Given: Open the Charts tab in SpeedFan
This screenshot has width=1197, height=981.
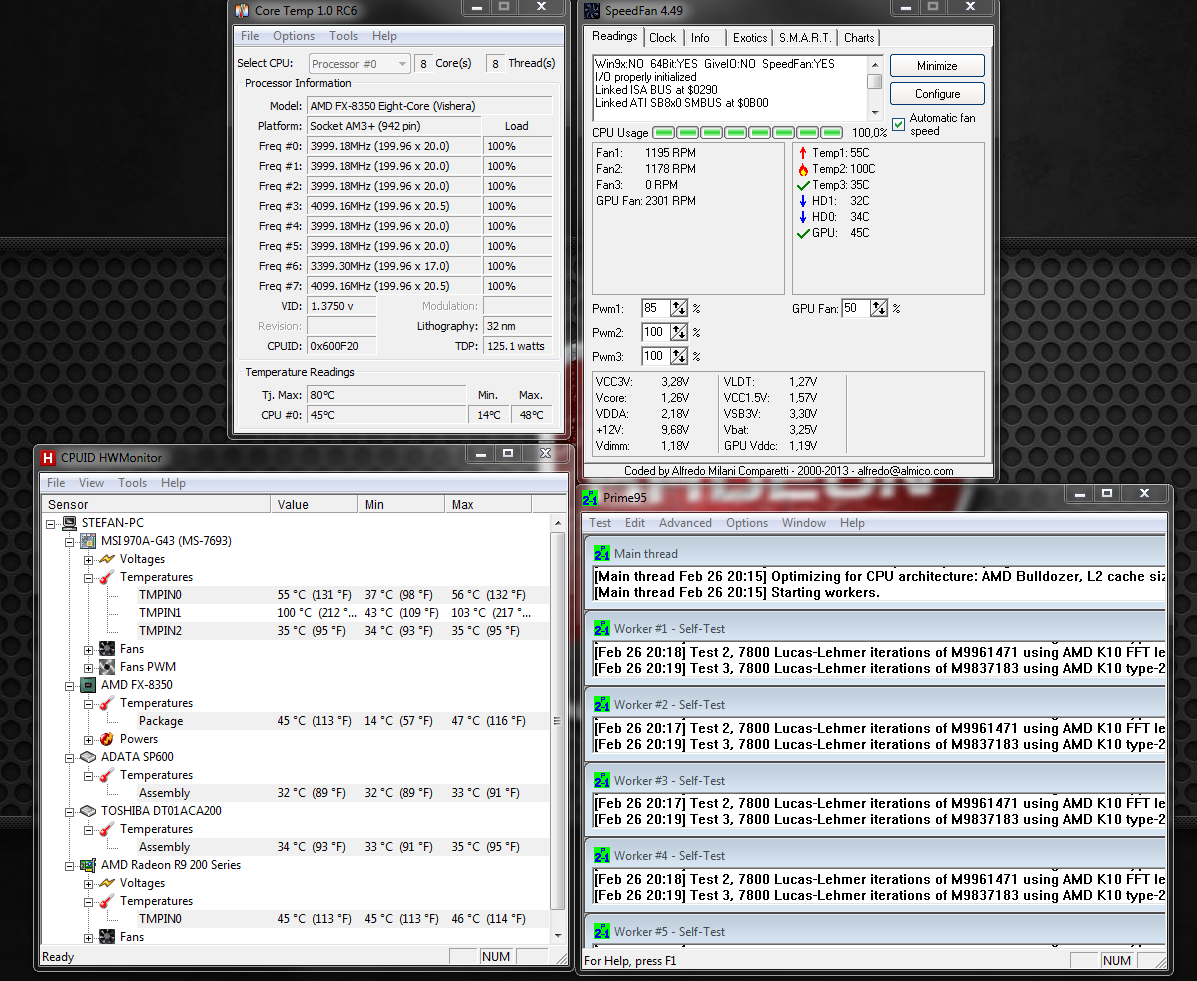Looking at the screenshot, I should [859, 37].
